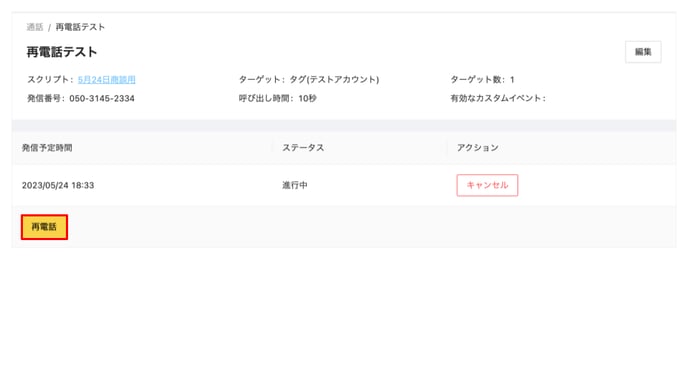
Task: Go to 通話 in the breadcrumb
Action: 35,27
